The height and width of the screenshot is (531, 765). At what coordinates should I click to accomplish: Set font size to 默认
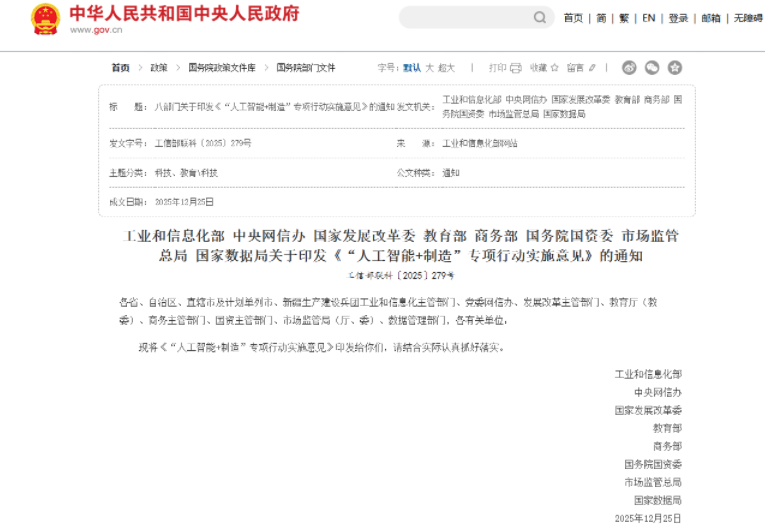point(412,68)
